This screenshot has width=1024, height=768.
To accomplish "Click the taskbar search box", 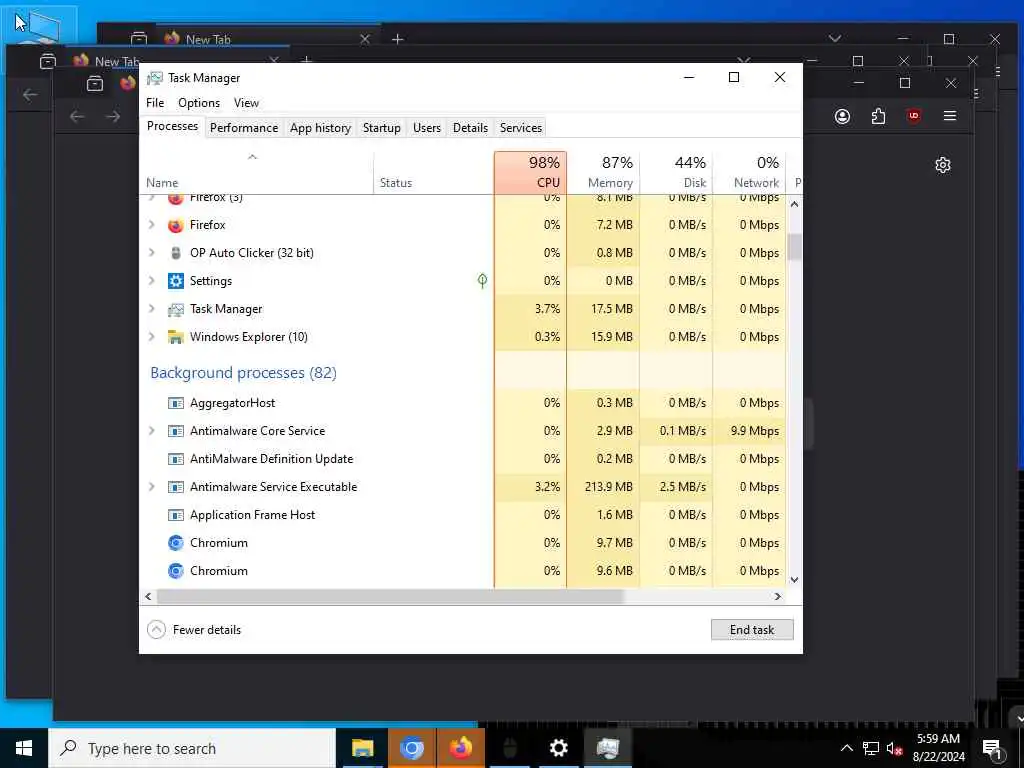I will point(192,748).
